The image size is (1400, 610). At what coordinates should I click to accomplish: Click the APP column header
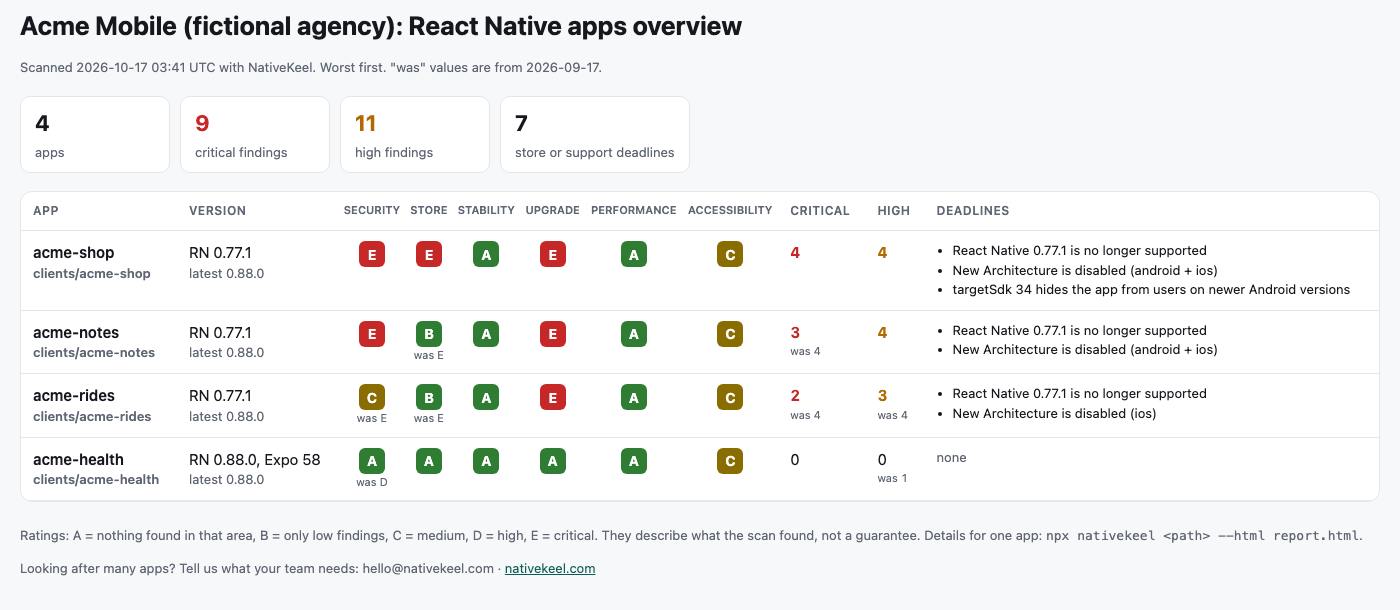pyautogui.click(x=46, y=211)
